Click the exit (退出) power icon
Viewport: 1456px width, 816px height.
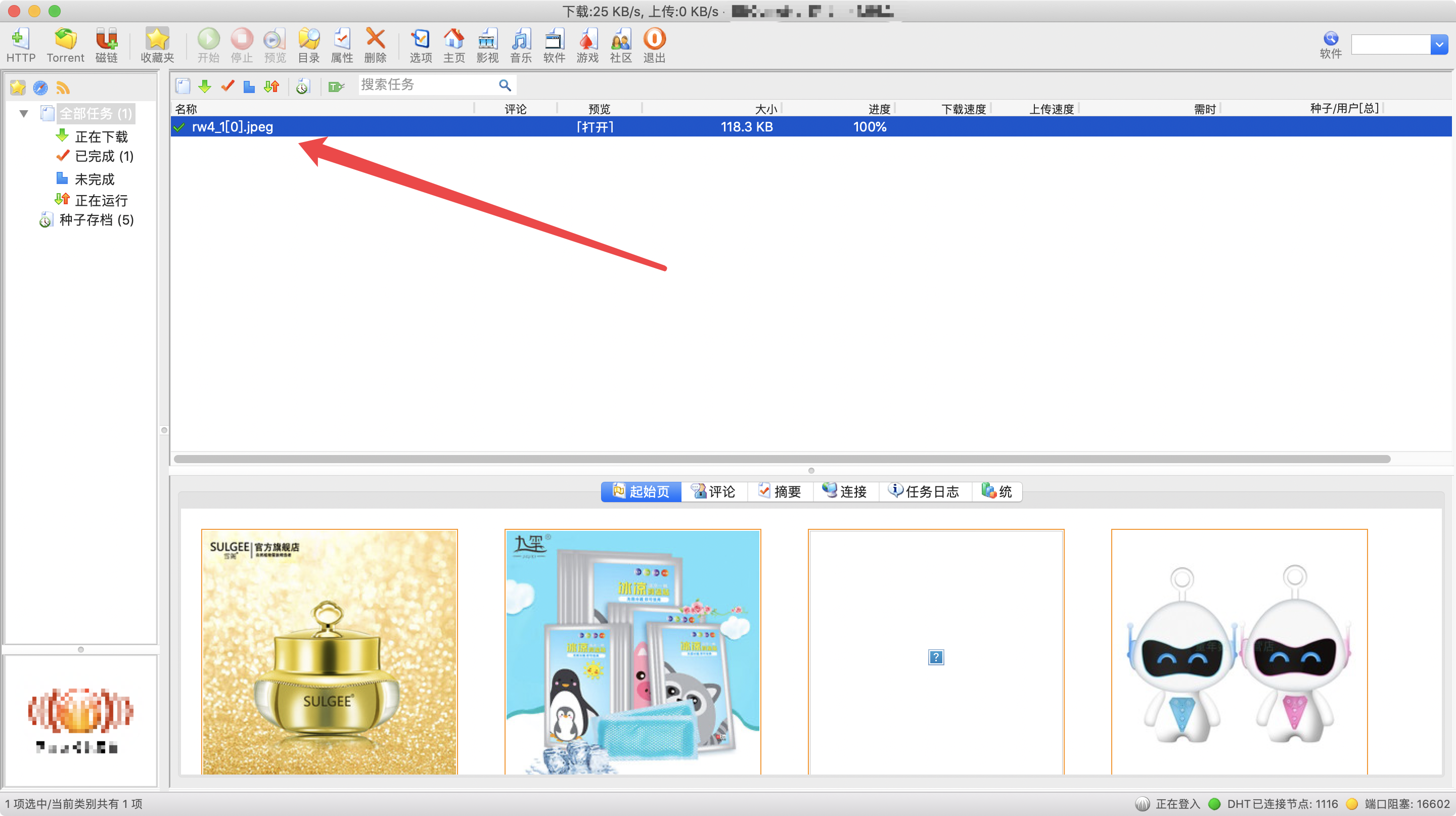[654, 39]
